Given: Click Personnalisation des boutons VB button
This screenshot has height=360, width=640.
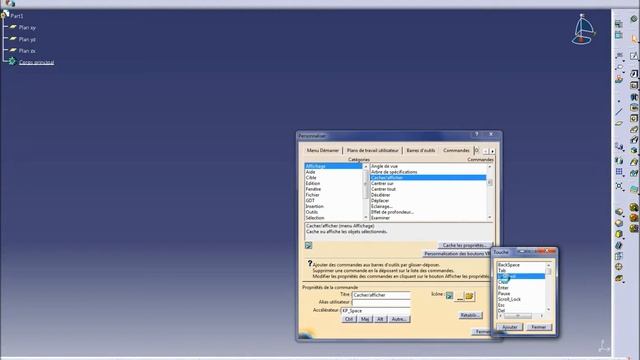Looking at the screenshot, I should click(x=457, y=254).
